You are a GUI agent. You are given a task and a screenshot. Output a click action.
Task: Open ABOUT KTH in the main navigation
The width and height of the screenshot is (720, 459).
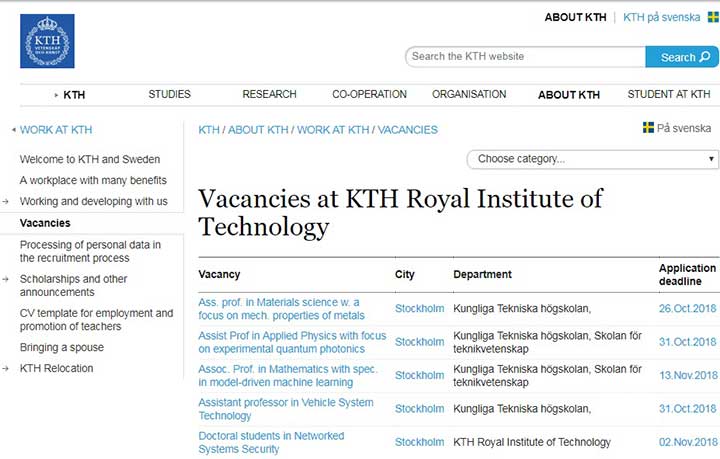point(569,95)
